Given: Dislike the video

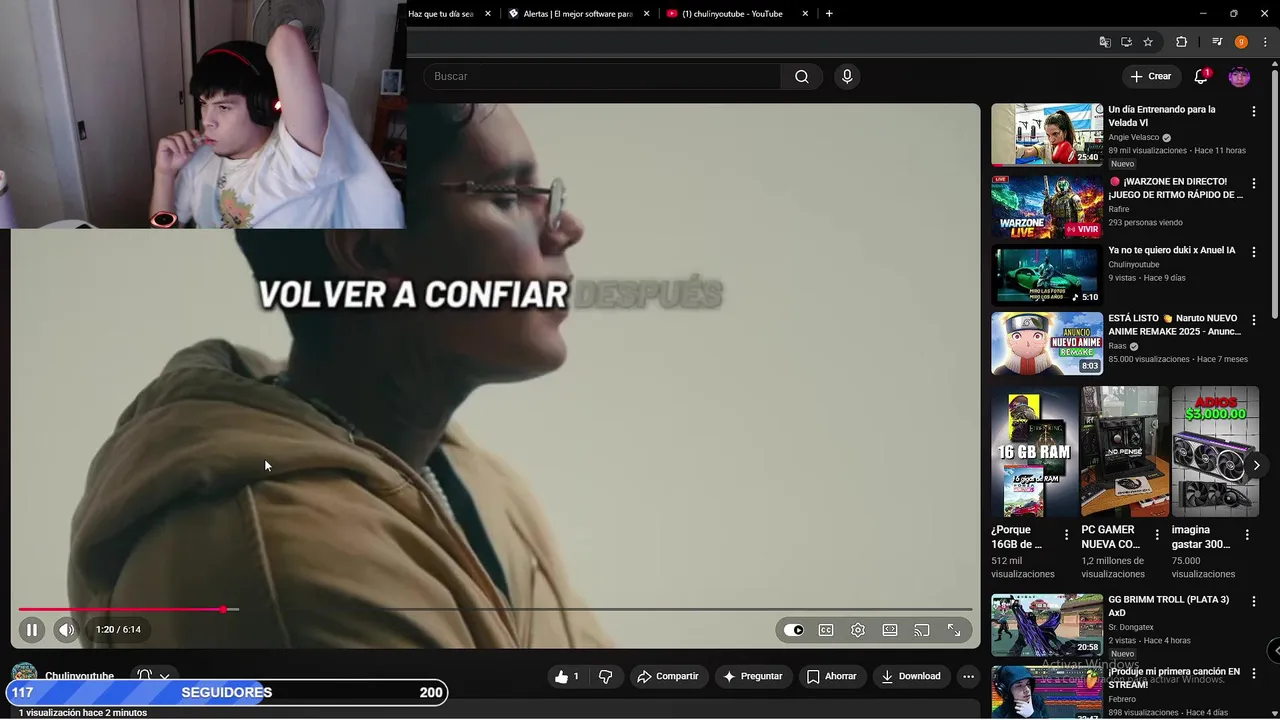Looking at the screenshot, I should coord(606,677).
